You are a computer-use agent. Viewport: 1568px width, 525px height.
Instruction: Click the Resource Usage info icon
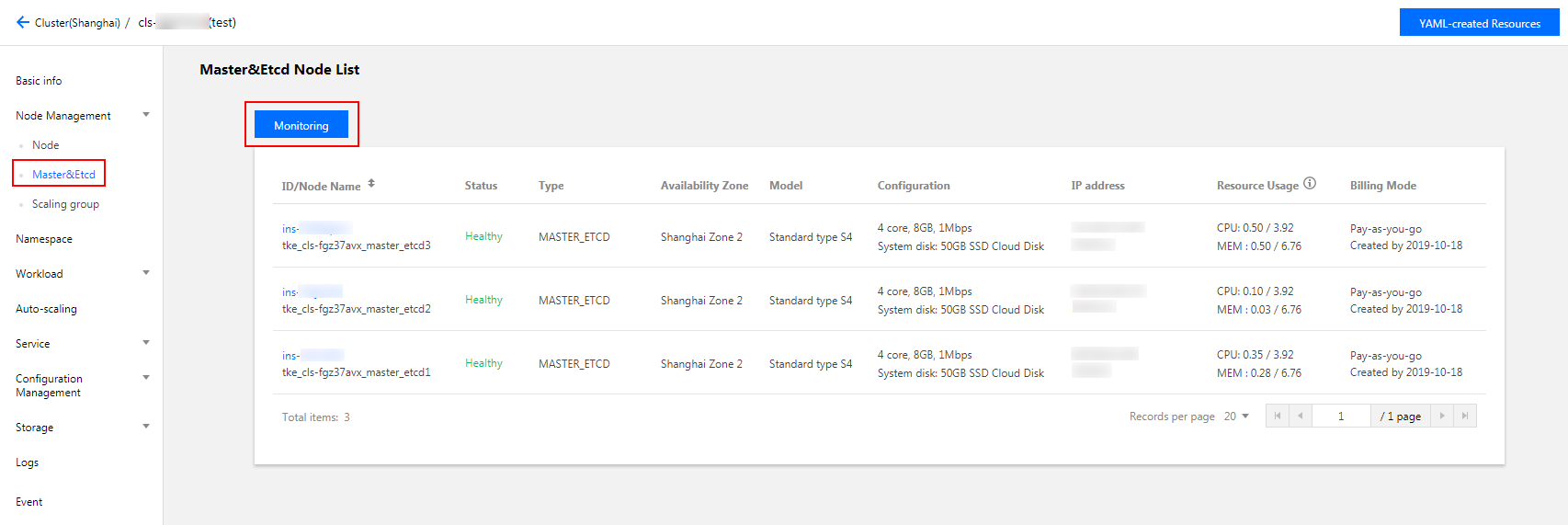[1310, 184]
